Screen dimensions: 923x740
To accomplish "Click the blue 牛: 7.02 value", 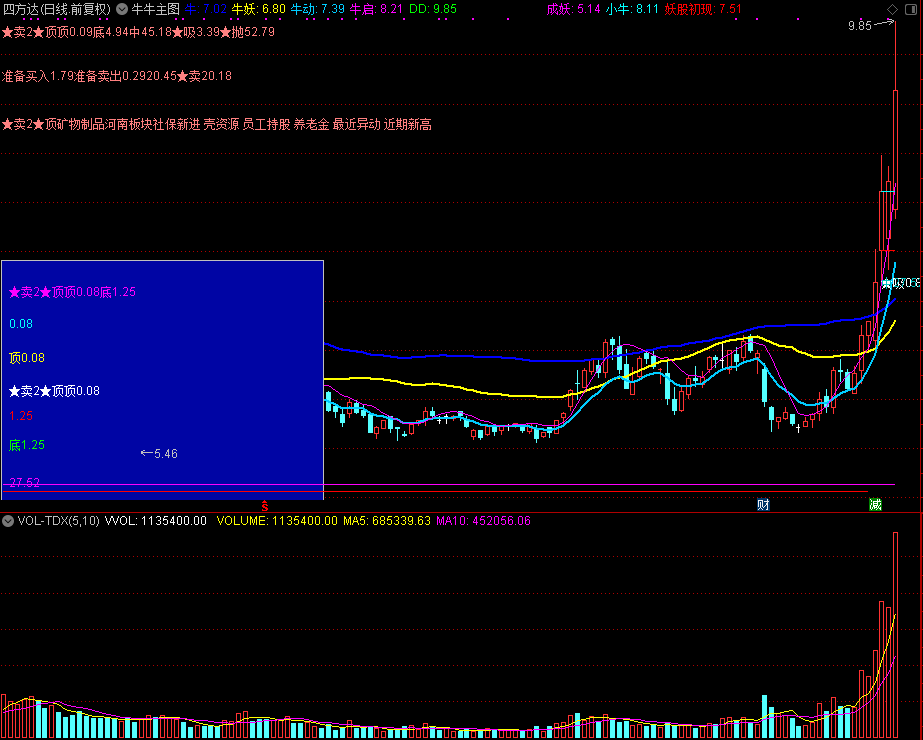I will click(205, 9).
